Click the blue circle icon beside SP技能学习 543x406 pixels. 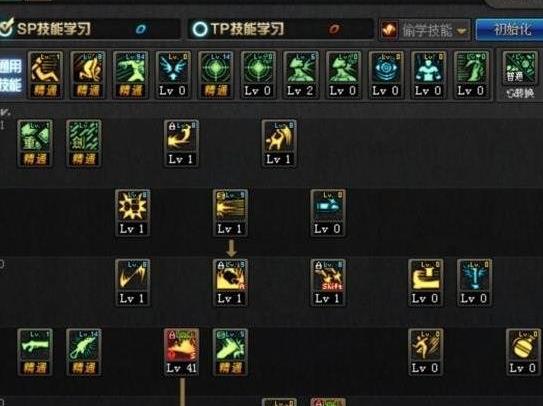141,29
